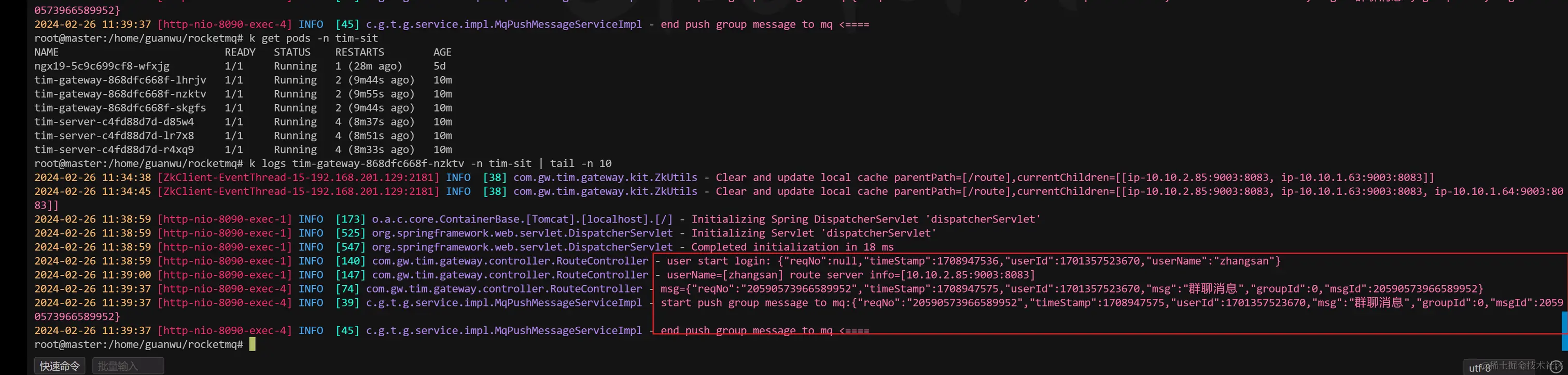Screen dimensions: 1568x375
Task: Click 'o.a.c.core.ContainerBase.[Tomcat].[localhost].[/]' logger name
Action: coord(522,219)
